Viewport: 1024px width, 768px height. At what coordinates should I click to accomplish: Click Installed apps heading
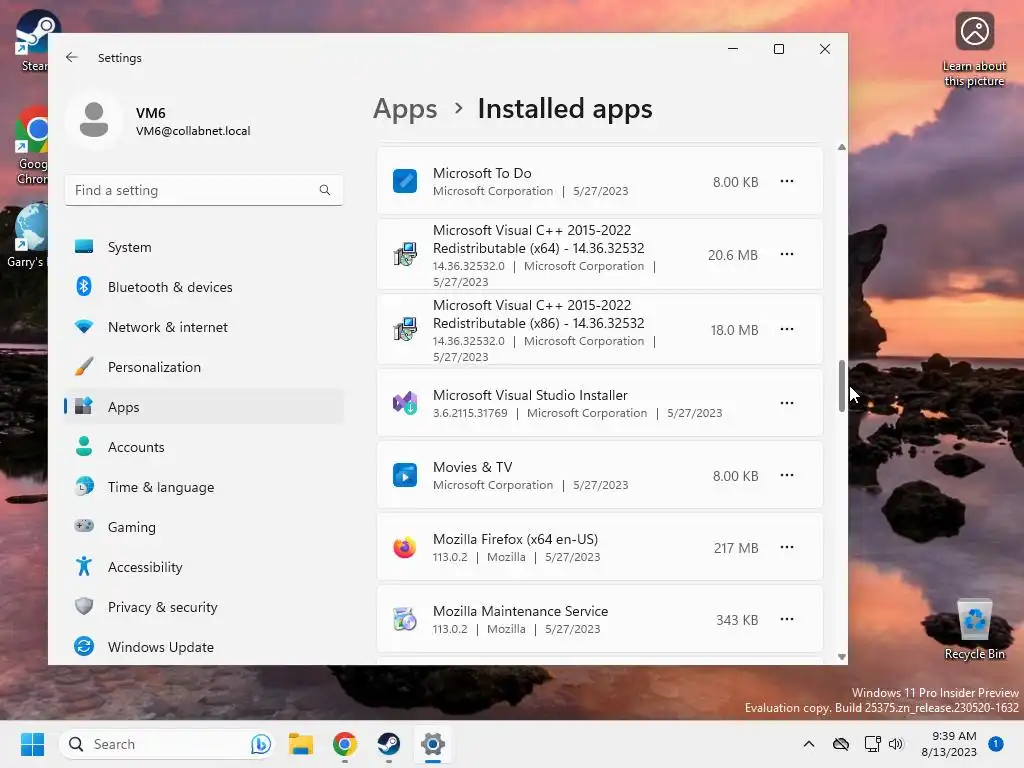click(565, 109)
